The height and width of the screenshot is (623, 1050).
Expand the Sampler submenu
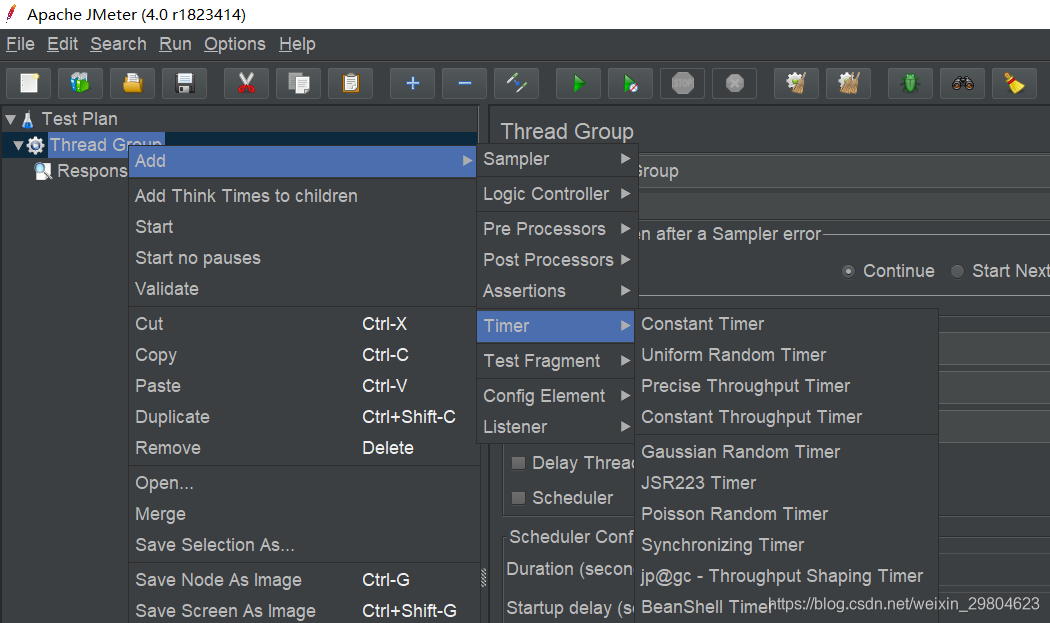coord(556,159)
